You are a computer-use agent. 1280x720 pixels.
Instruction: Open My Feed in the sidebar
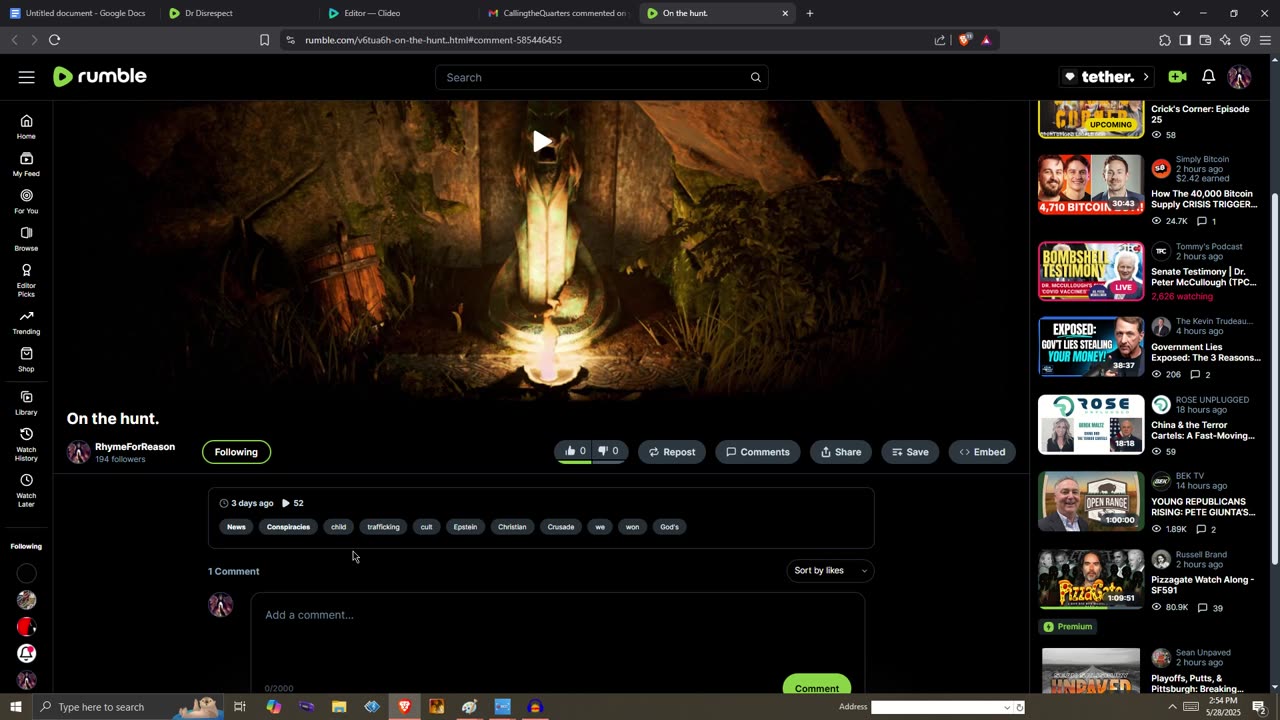26,164
